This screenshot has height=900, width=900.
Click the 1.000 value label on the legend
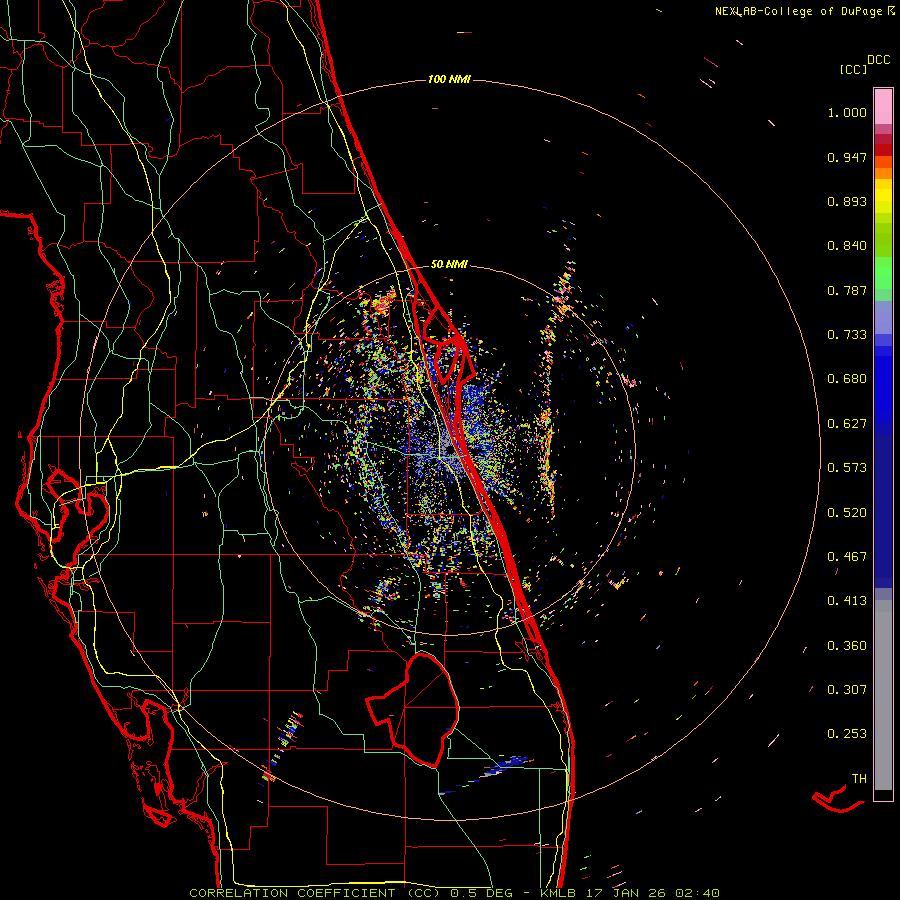pyautogui.click(x=847, y=113)
